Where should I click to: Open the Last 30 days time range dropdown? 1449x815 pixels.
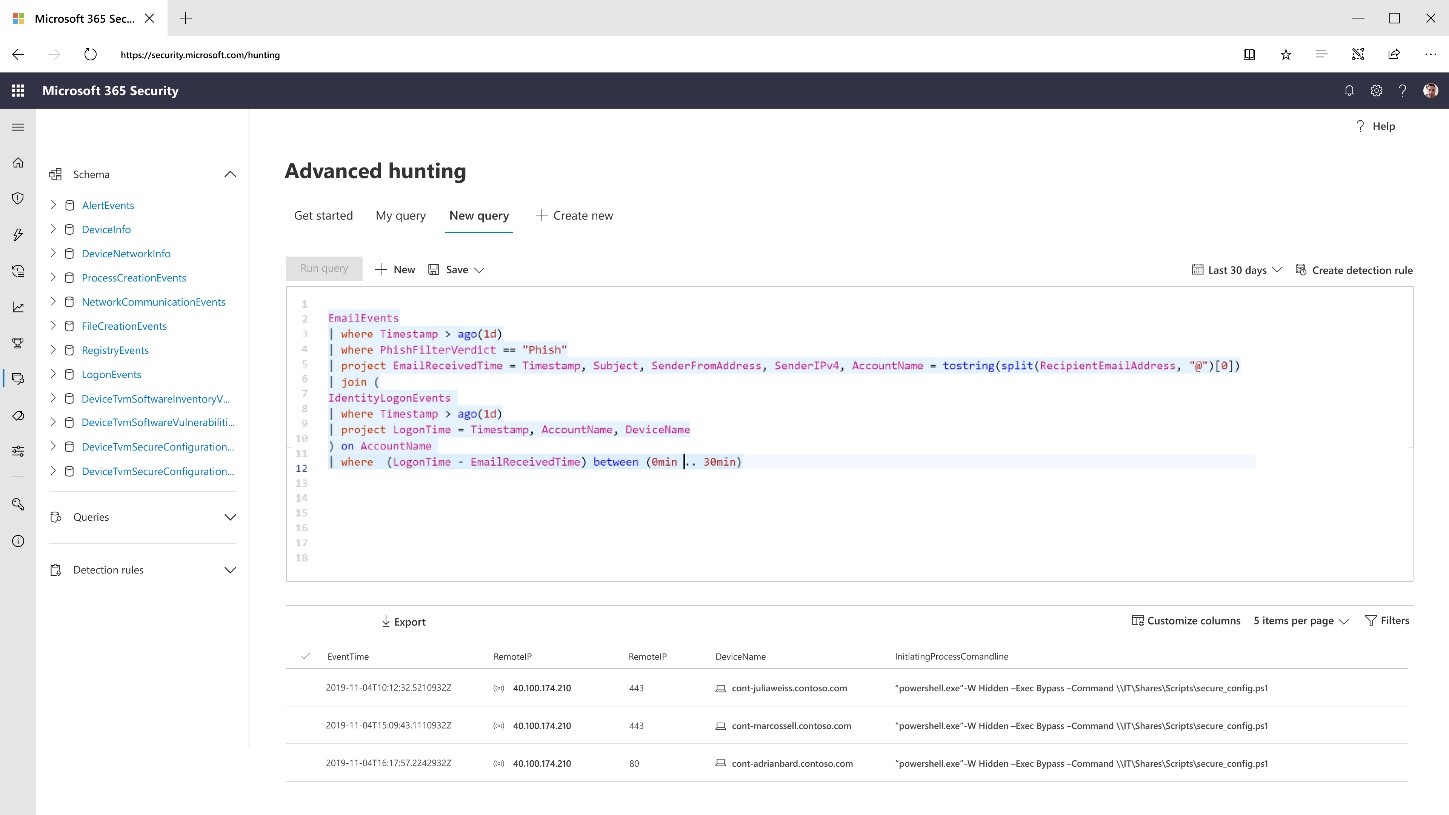(1236, 269)
